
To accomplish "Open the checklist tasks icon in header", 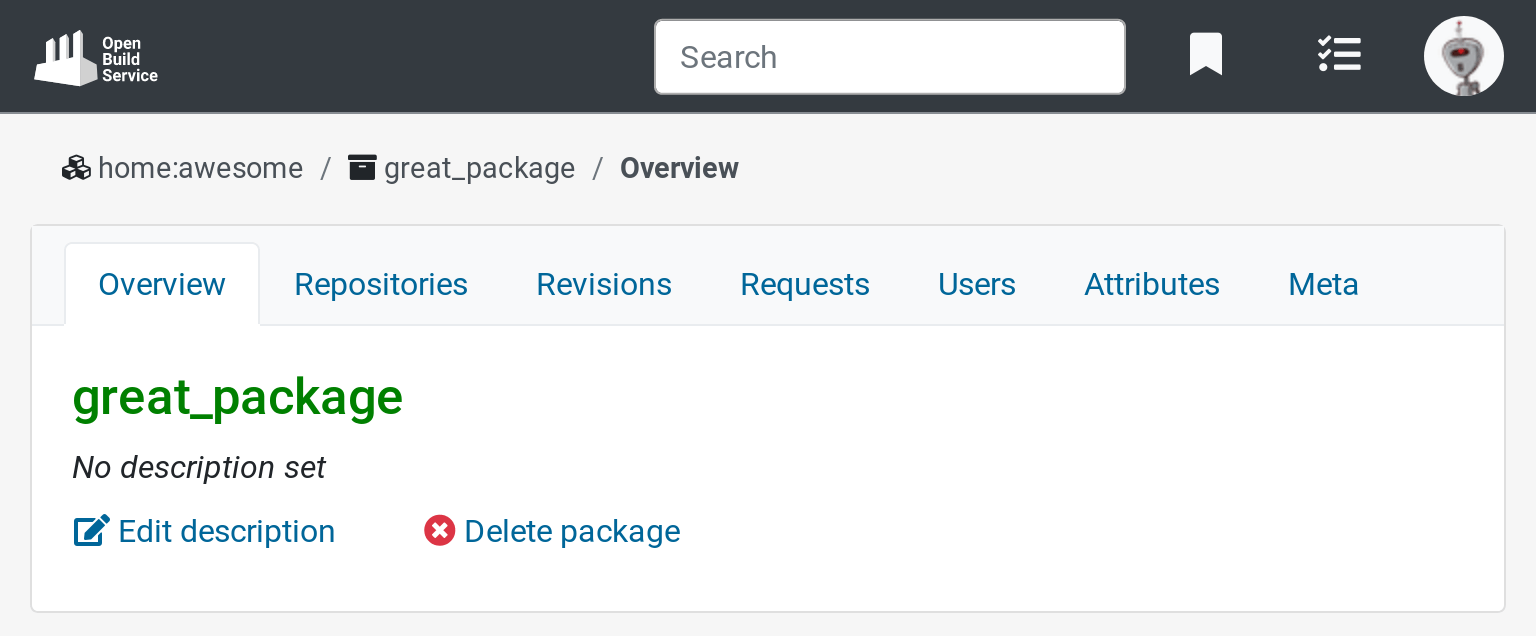I will pos(1339,55).
